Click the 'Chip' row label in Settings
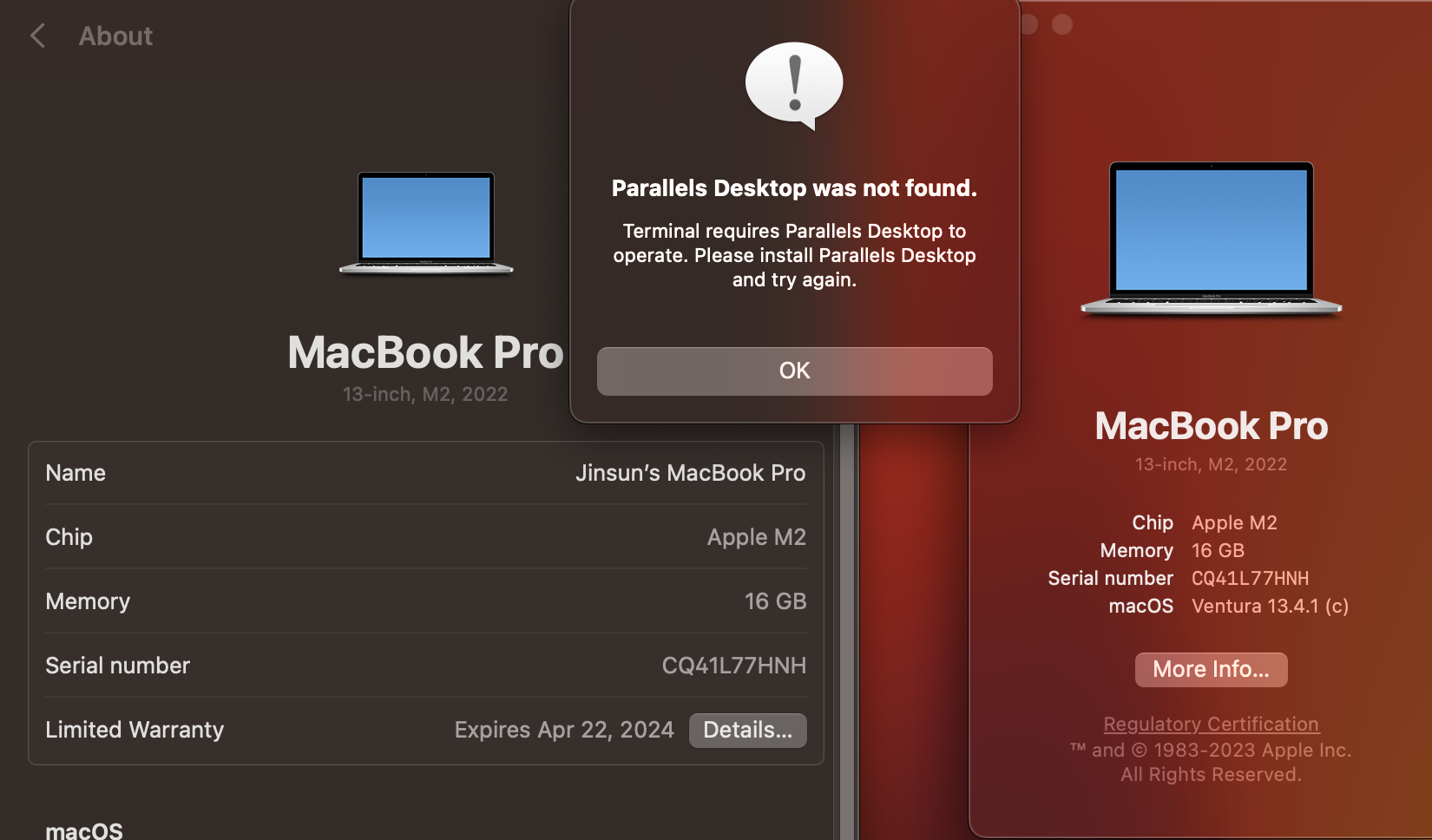The width and height of the screenshot is (1432, 840). (69, 537)
